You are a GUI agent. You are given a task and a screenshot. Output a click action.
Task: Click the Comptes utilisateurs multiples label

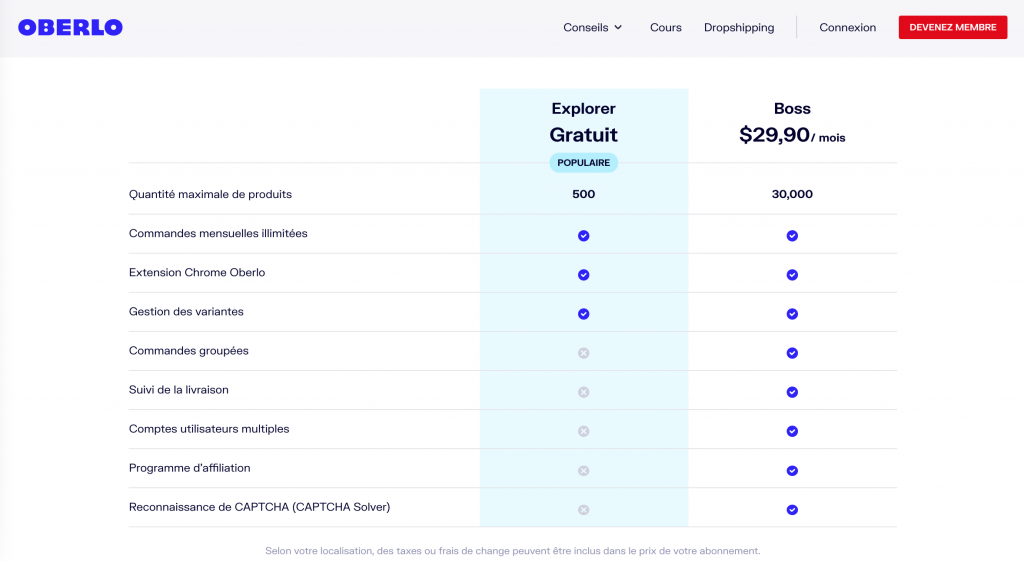click(209, 429)
